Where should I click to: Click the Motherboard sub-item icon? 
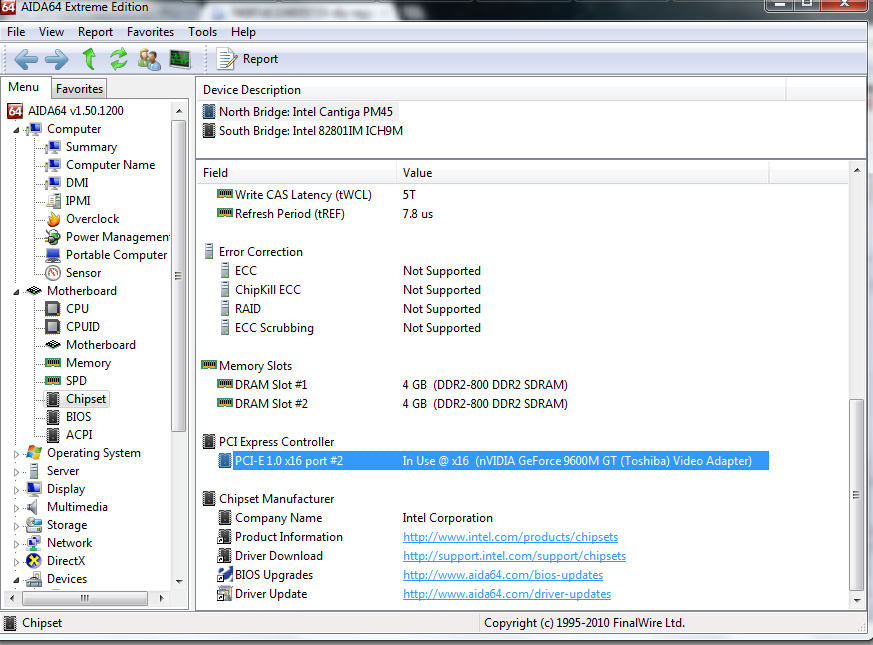tap(53, 344)
